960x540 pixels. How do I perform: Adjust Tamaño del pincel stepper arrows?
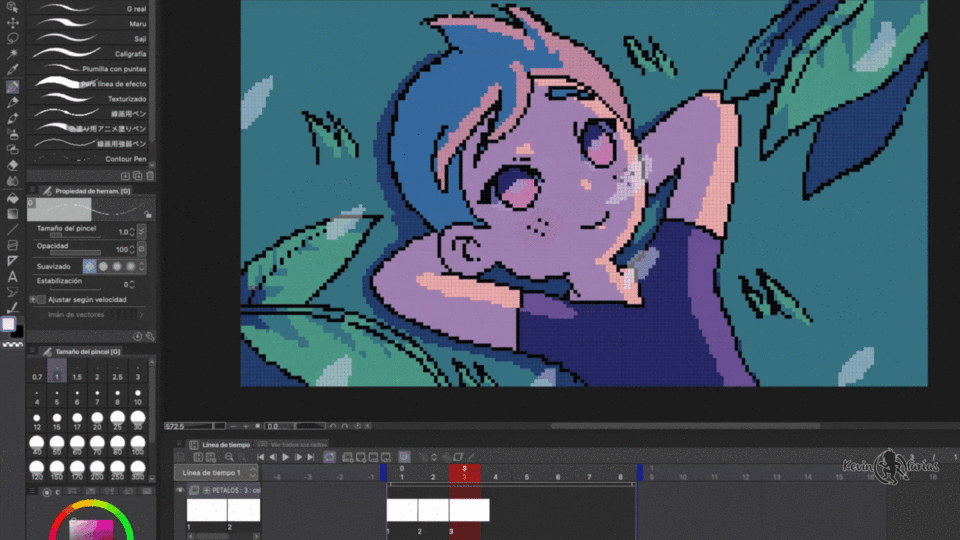pos(132,232)
